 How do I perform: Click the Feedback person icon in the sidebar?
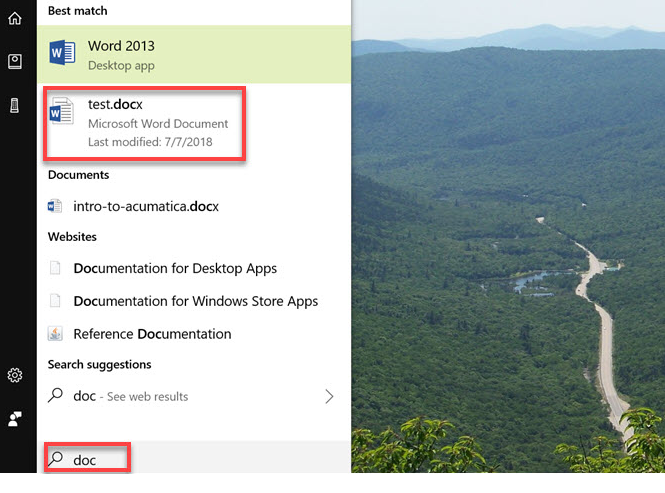click(15, 418)
